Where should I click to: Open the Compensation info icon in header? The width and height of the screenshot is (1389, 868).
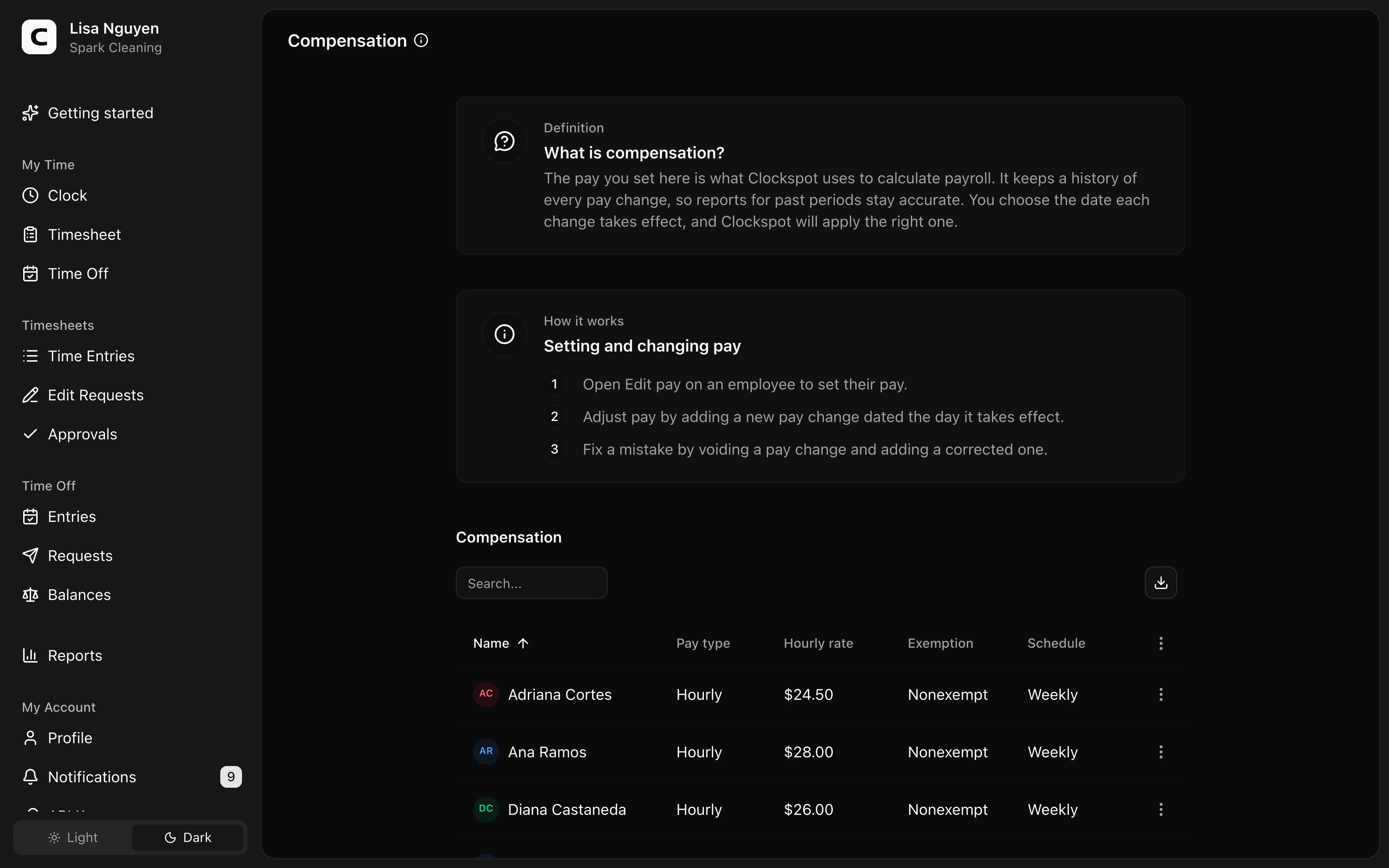pyautogui.click(x=421, y=40)
